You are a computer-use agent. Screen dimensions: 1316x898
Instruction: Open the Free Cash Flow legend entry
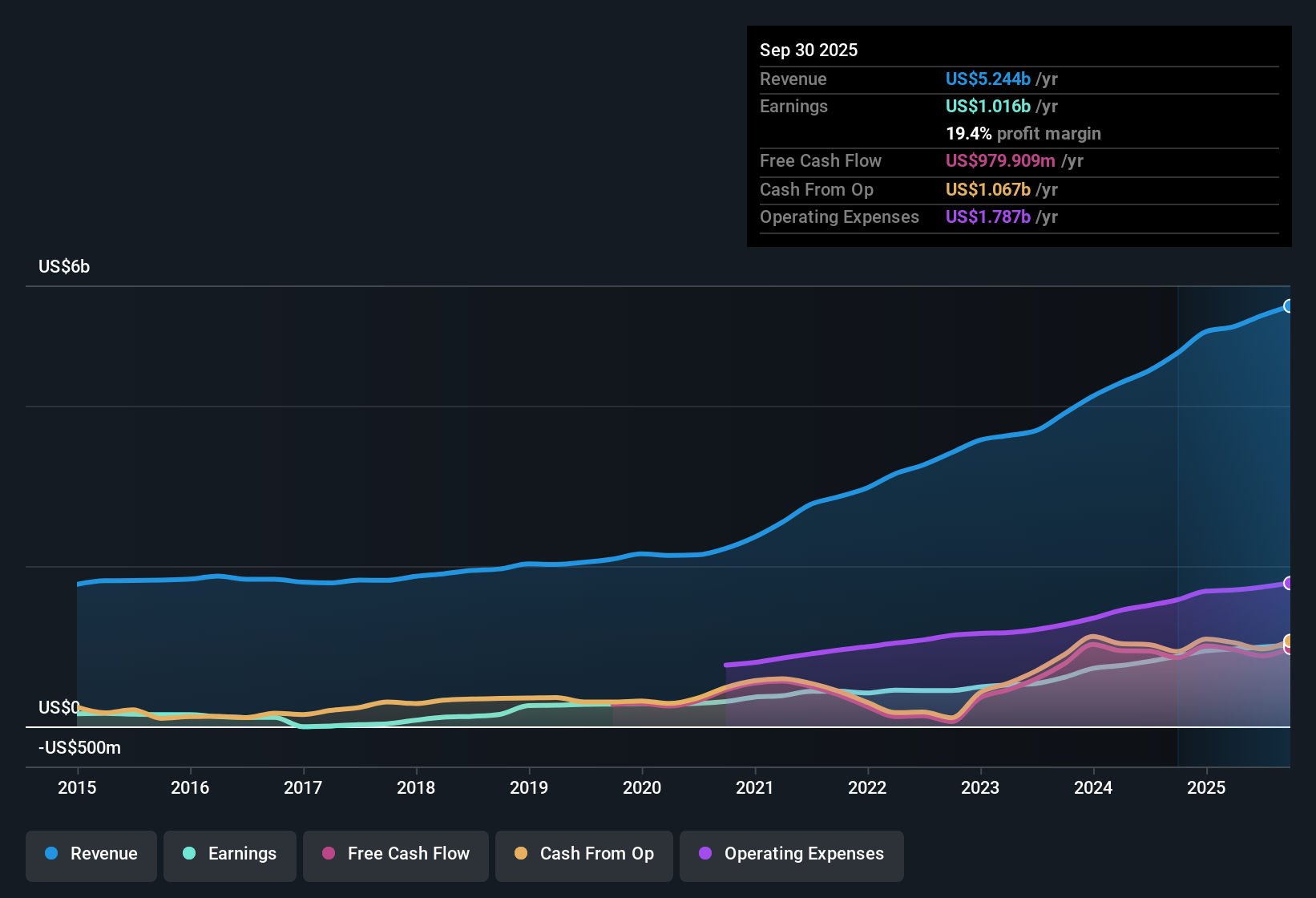[395, 854]
